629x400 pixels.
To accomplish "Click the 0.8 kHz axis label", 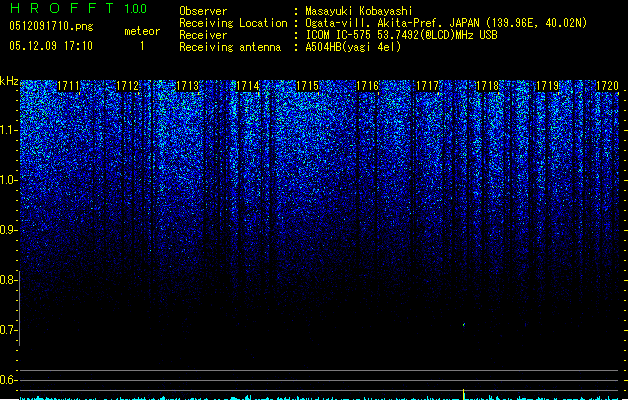I will pos(8,280).
